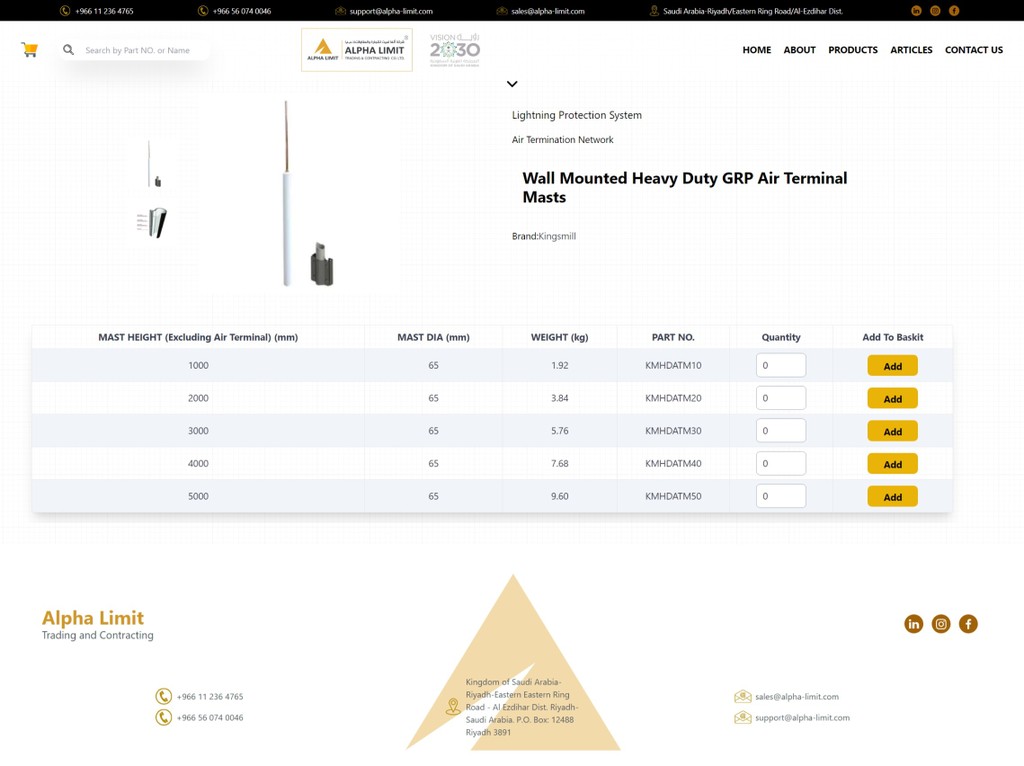Open the PRODUCTS menu
1024x766 pixels.
852,50
